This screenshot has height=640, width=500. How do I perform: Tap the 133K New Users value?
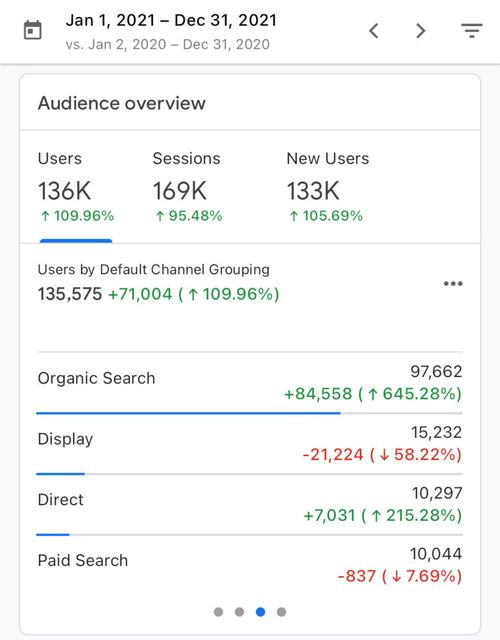(x=313, y=191)
